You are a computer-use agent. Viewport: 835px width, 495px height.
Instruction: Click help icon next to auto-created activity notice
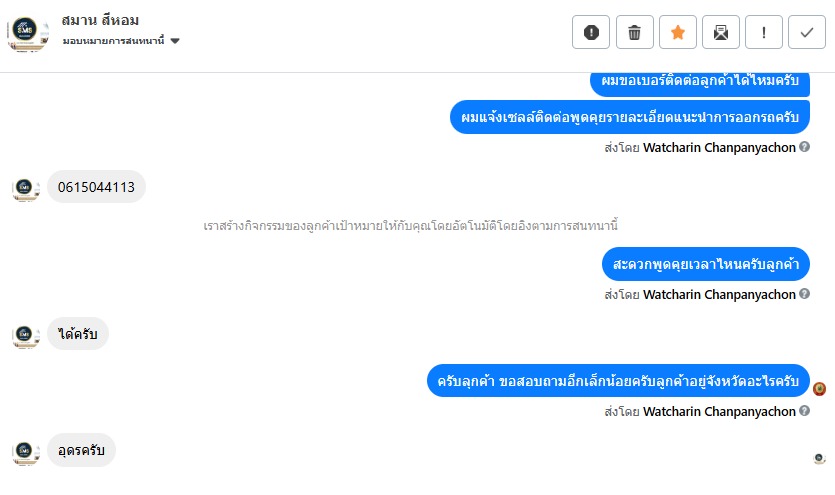pos(638,225)
